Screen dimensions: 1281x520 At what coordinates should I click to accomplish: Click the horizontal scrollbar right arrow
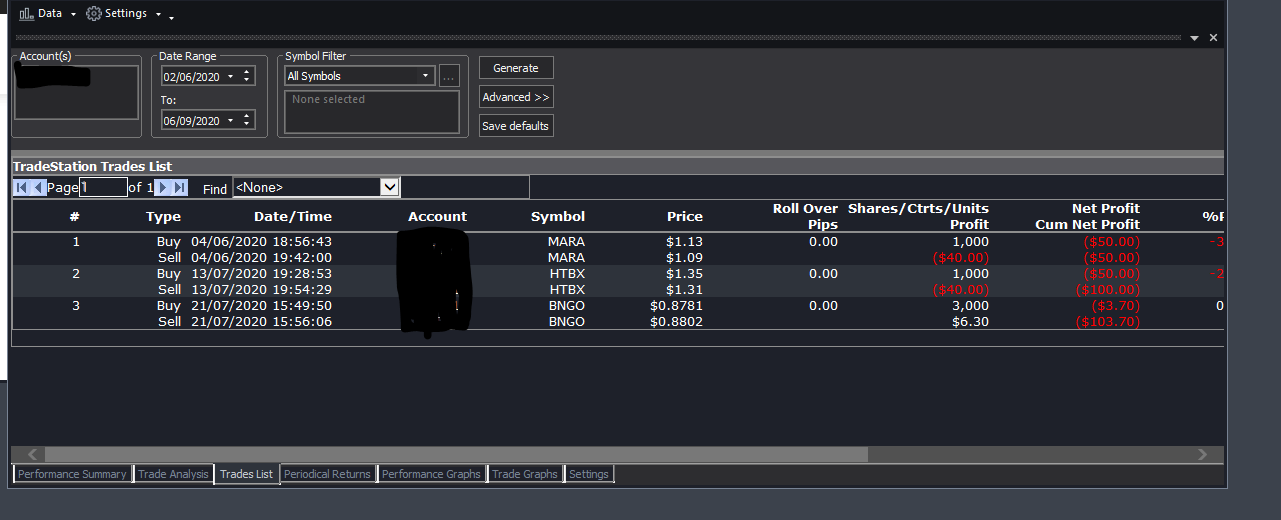tap(1202, 454)
